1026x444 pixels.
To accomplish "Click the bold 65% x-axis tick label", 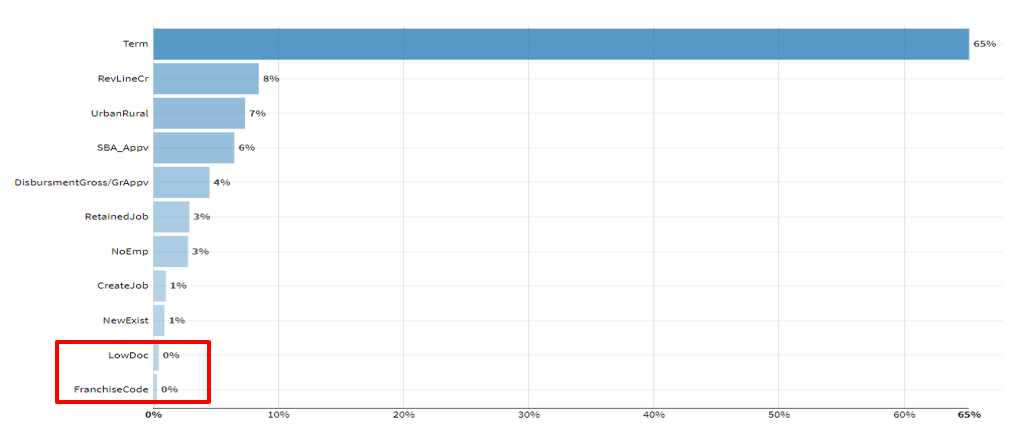I will click(969, 415).
